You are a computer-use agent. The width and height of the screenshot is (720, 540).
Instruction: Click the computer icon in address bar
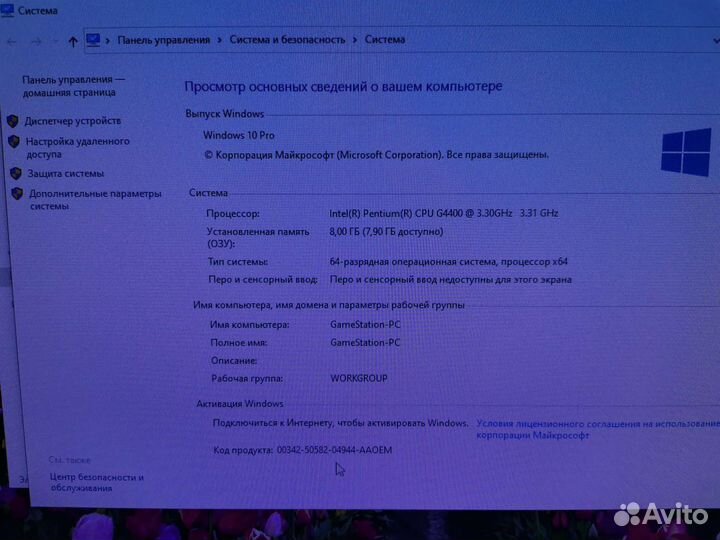93,40
